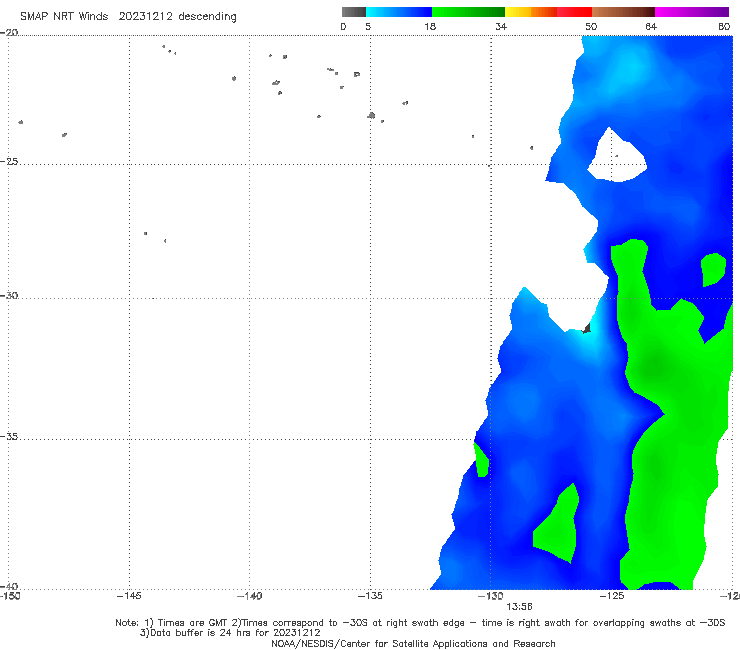740x650 pixels.
Task: Click the 'SMAP NRT Winds 20231212 descending' title
Action: point(128,16)
